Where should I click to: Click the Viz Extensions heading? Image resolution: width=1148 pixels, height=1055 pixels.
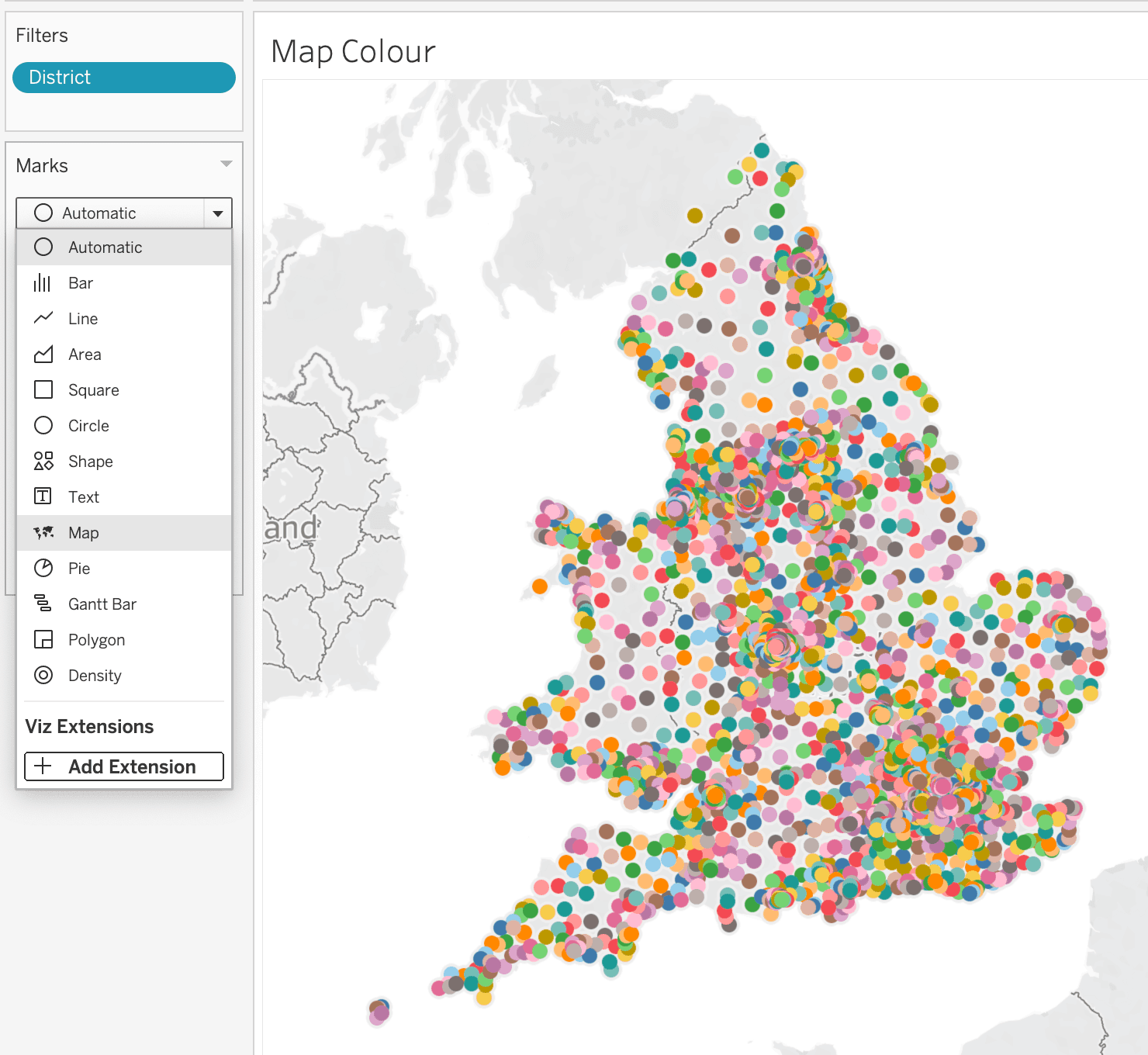pos(89,727)
